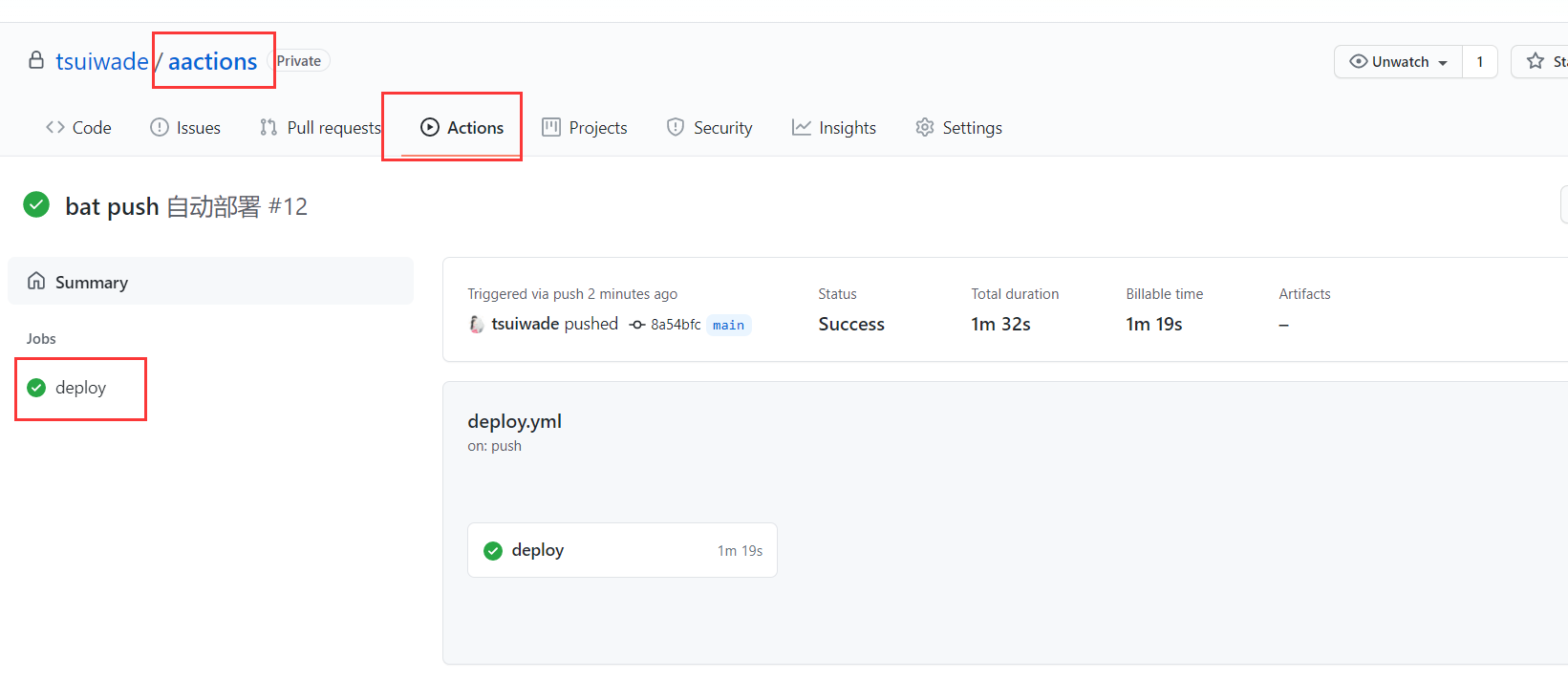Click the 1m 32s total duration
This screenshot has width=1568, height=679.
point(1000,324)
